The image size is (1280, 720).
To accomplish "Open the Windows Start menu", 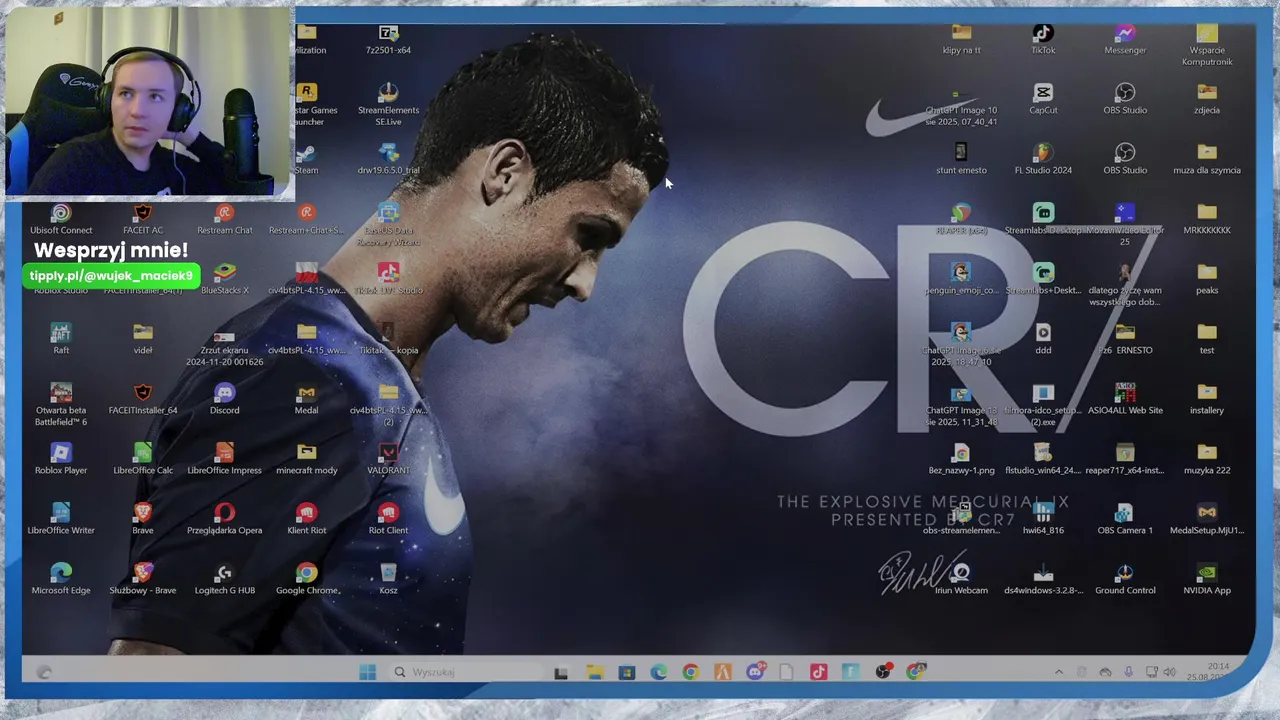I will click(x=367, y=672).
